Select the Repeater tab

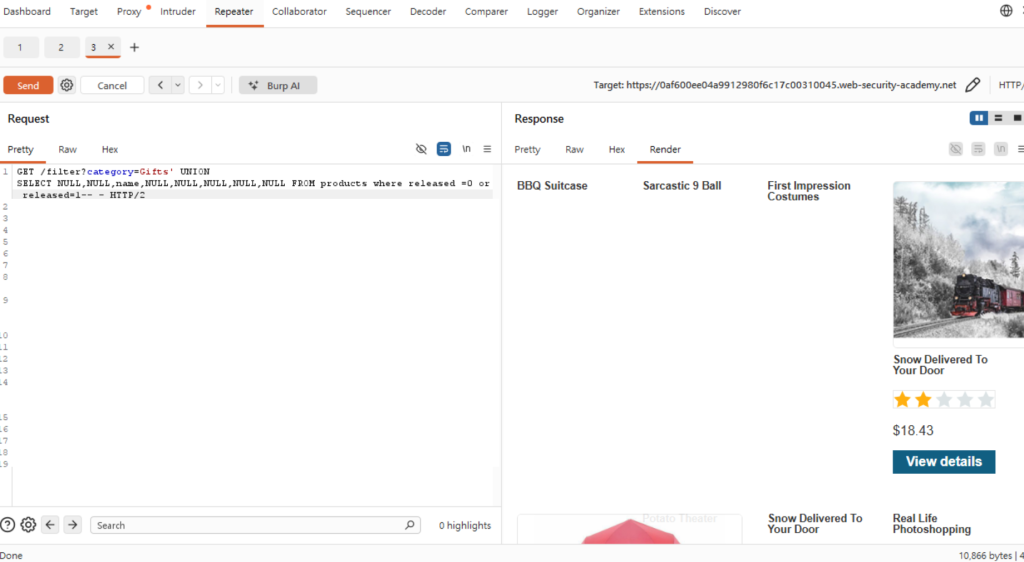click(234, 11)
